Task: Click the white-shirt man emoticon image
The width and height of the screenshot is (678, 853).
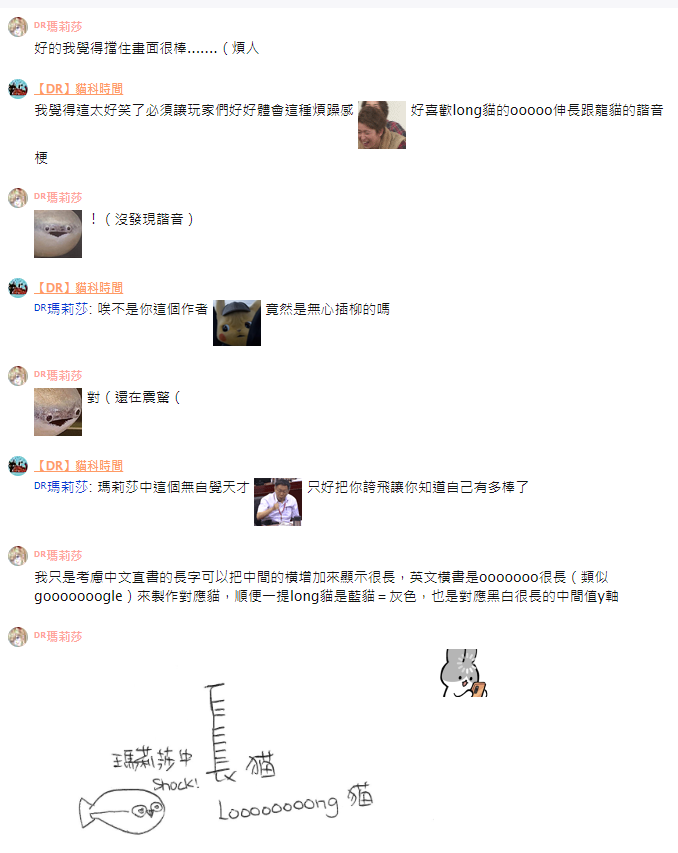Action: [278, 502]
